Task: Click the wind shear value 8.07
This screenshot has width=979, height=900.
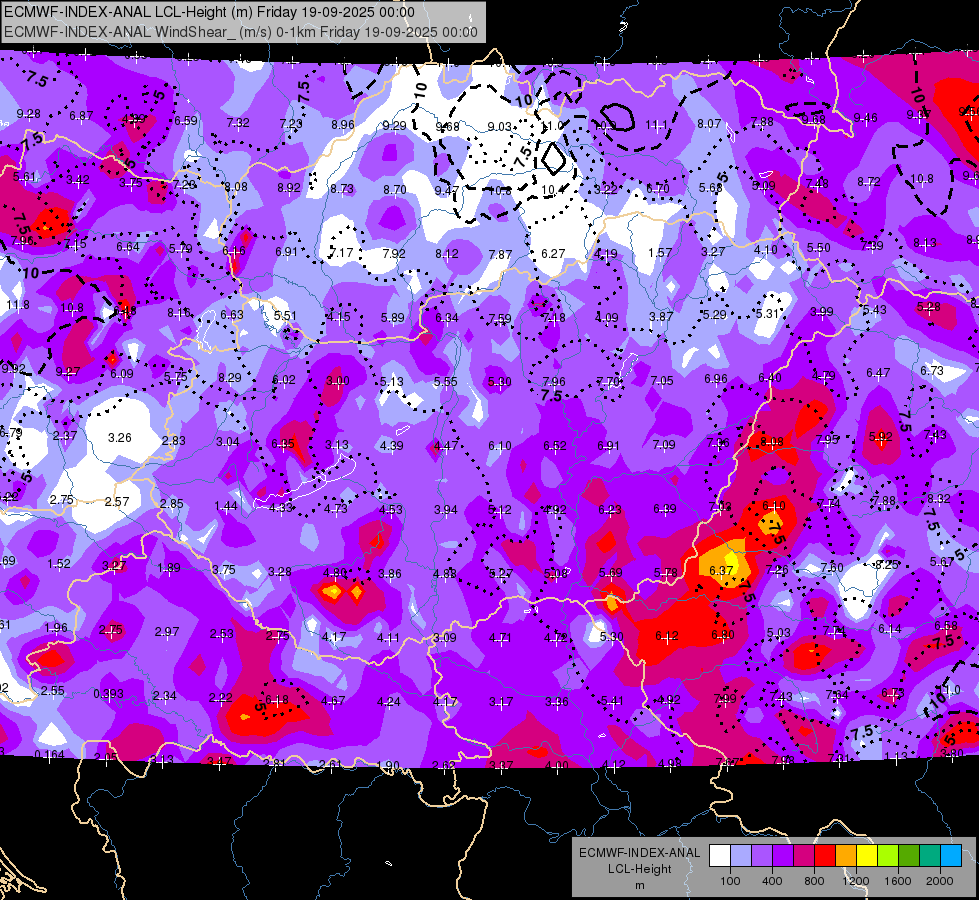Action: 709,124
